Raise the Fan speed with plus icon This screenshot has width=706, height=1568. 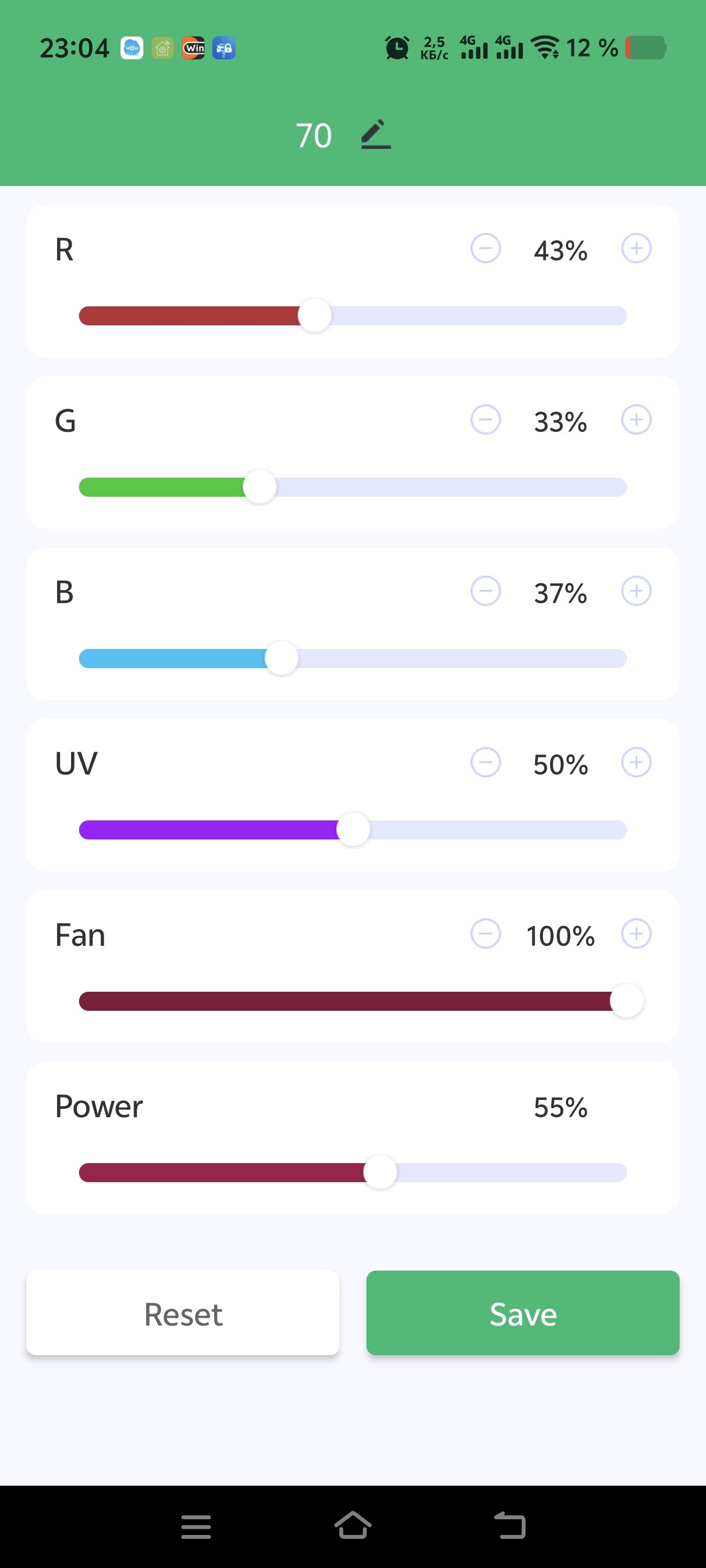pos(636,934)
